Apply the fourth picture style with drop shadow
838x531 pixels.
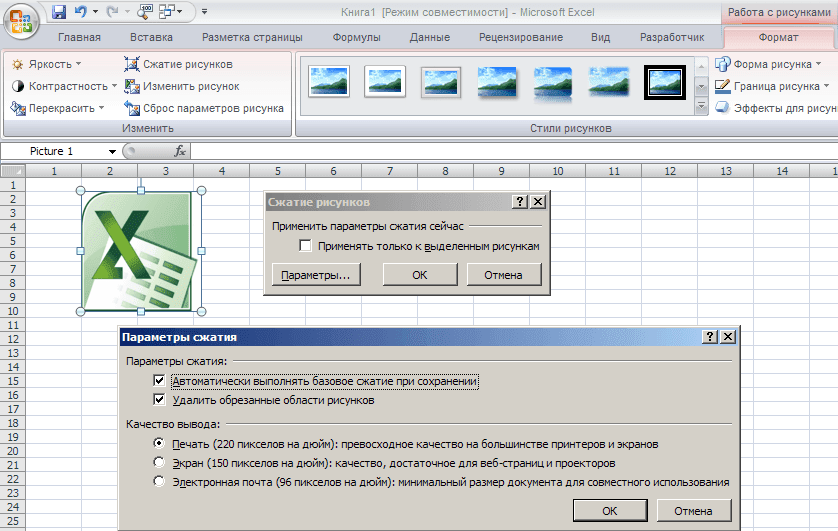(x=497, y=82)
